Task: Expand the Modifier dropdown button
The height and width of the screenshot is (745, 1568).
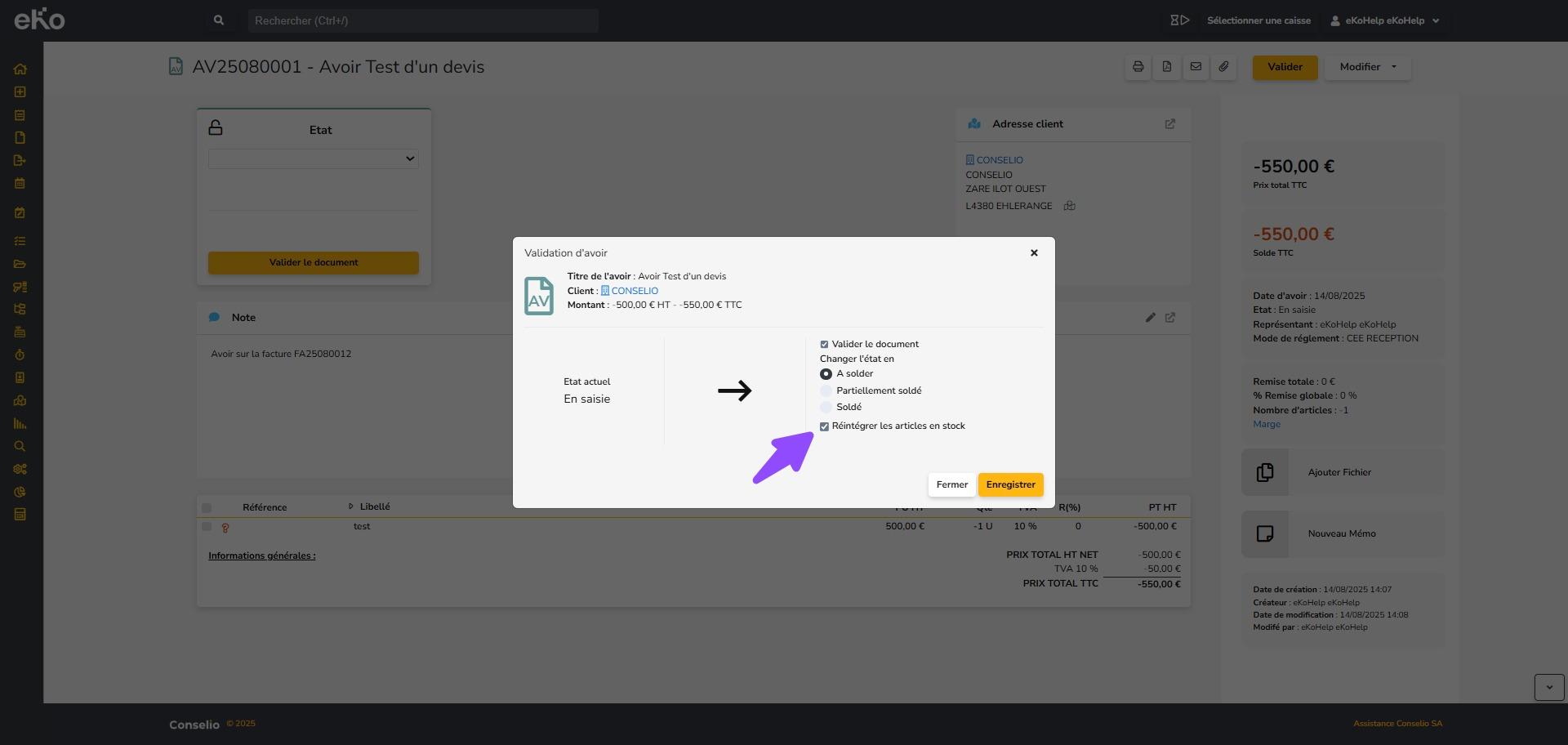Action: pos(1368,67)
